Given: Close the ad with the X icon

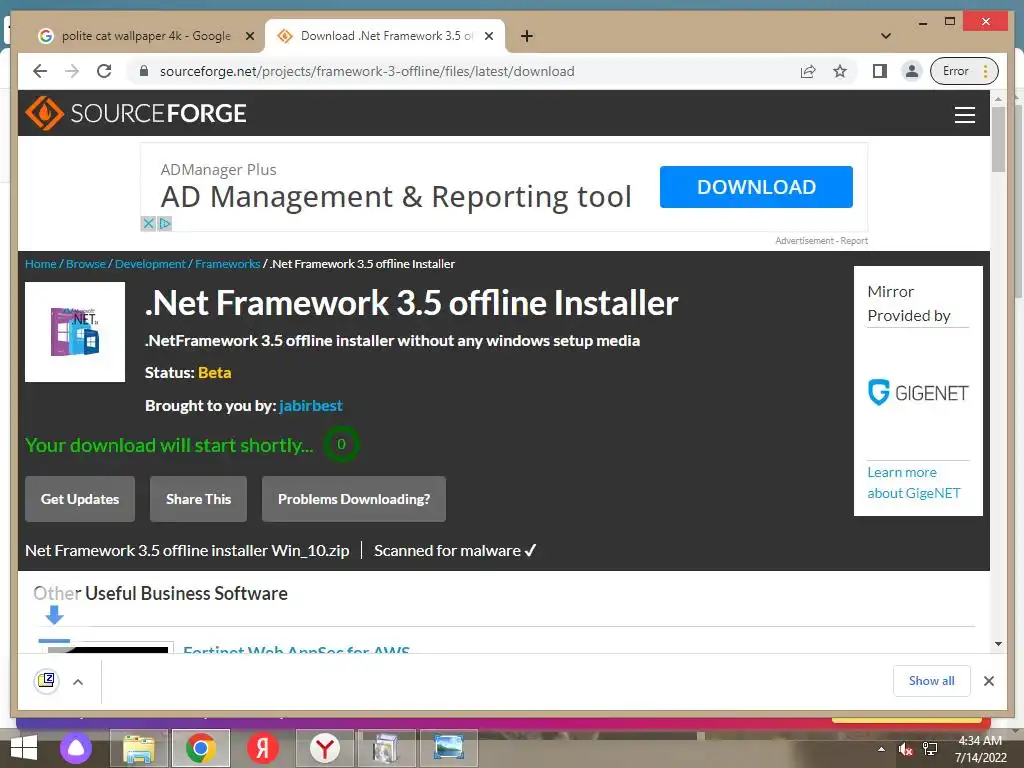Looking at the screenshot, I should [148, 223].
